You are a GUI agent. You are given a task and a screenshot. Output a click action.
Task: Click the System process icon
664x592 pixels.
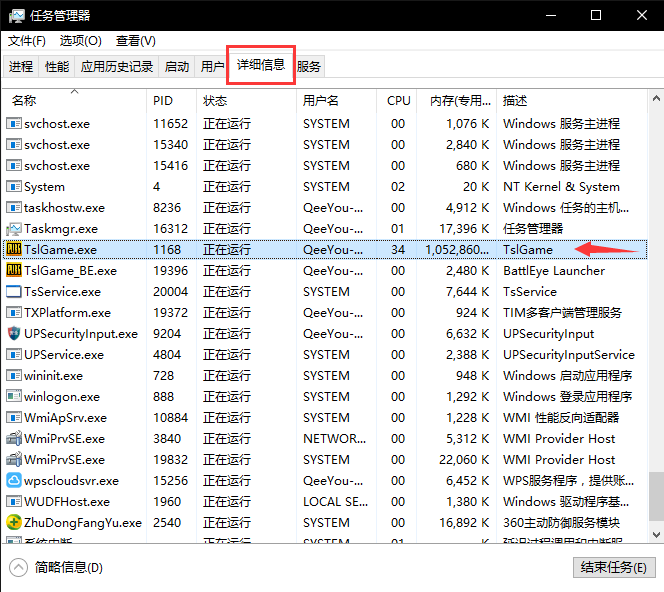[14, 187]
